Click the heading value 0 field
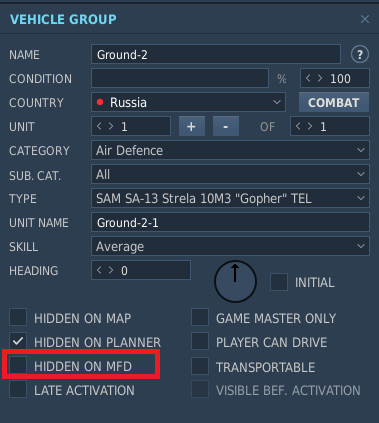Viewport: 379px width, 423px height. 141,270
